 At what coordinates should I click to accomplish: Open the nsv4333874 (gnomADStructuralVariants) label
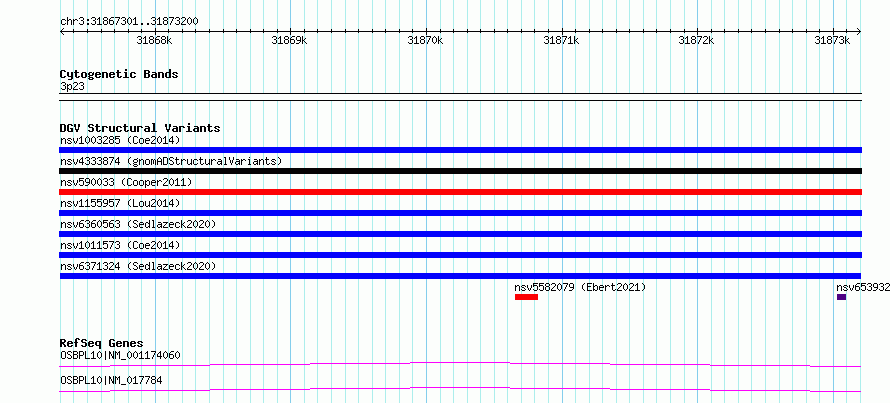pyautogui.click(x=171, y=161)
